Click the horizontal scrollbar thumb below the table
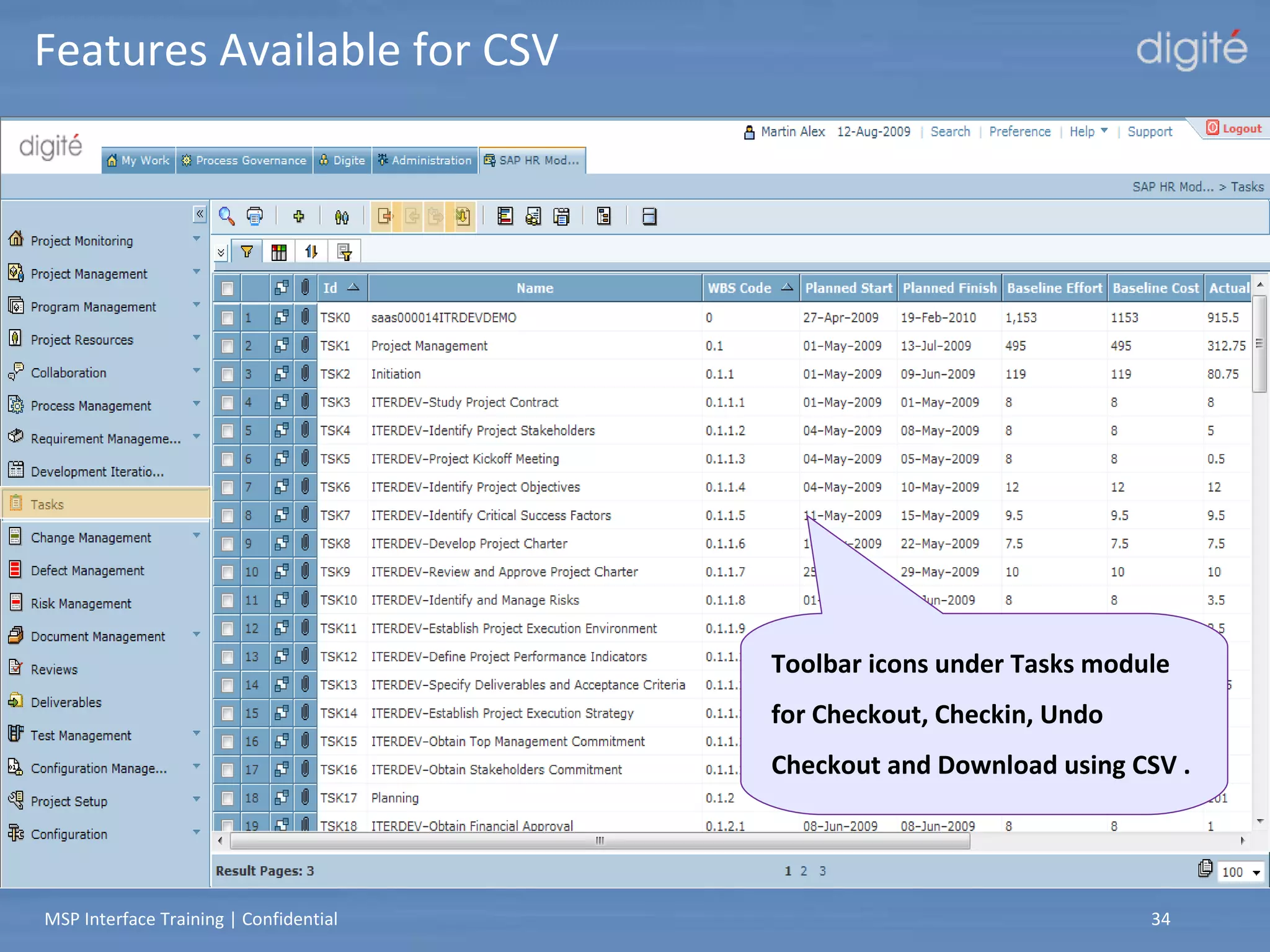 600,841
